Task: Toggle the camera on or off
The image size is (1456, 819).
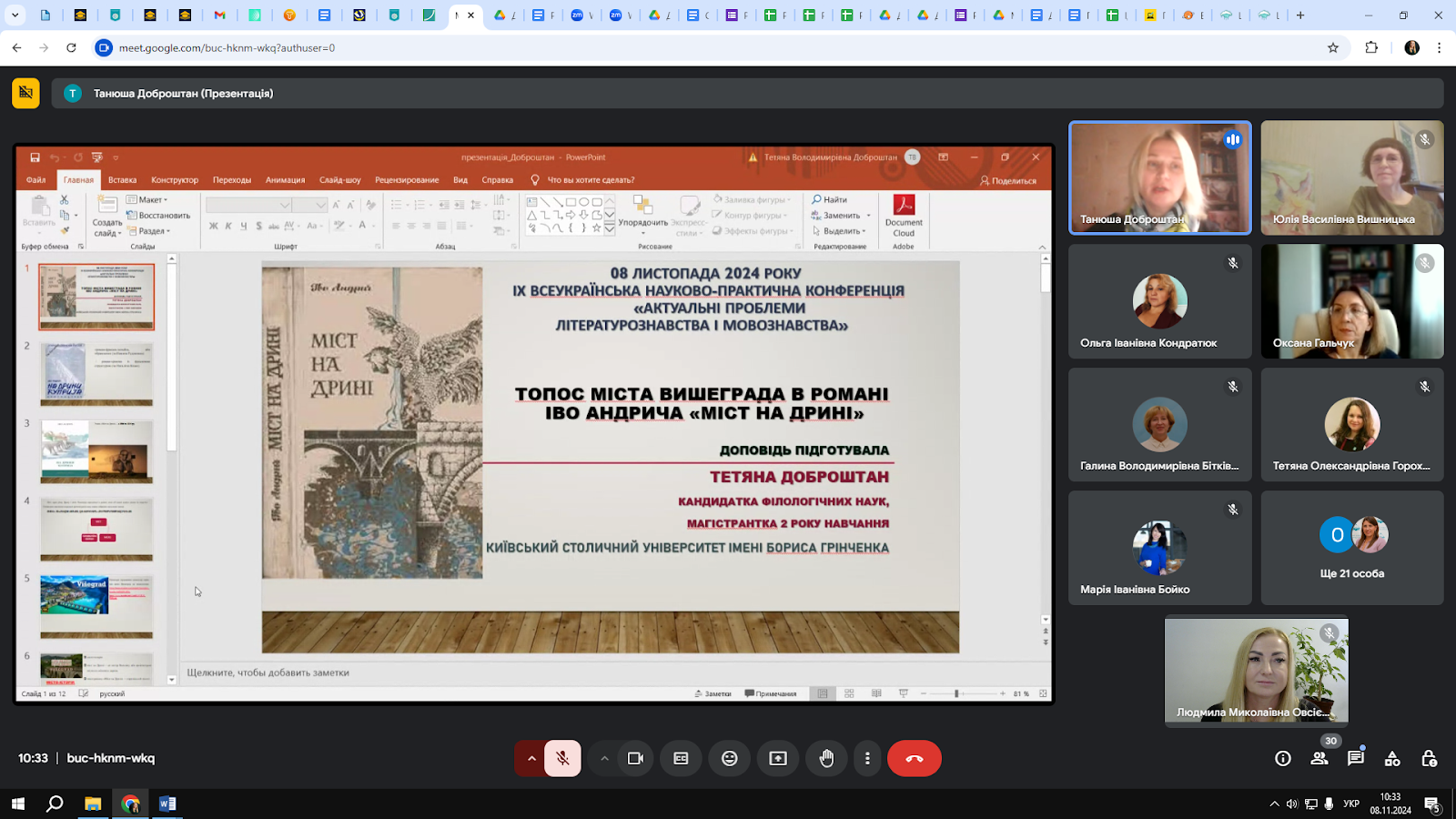Action: coord(635,758)
